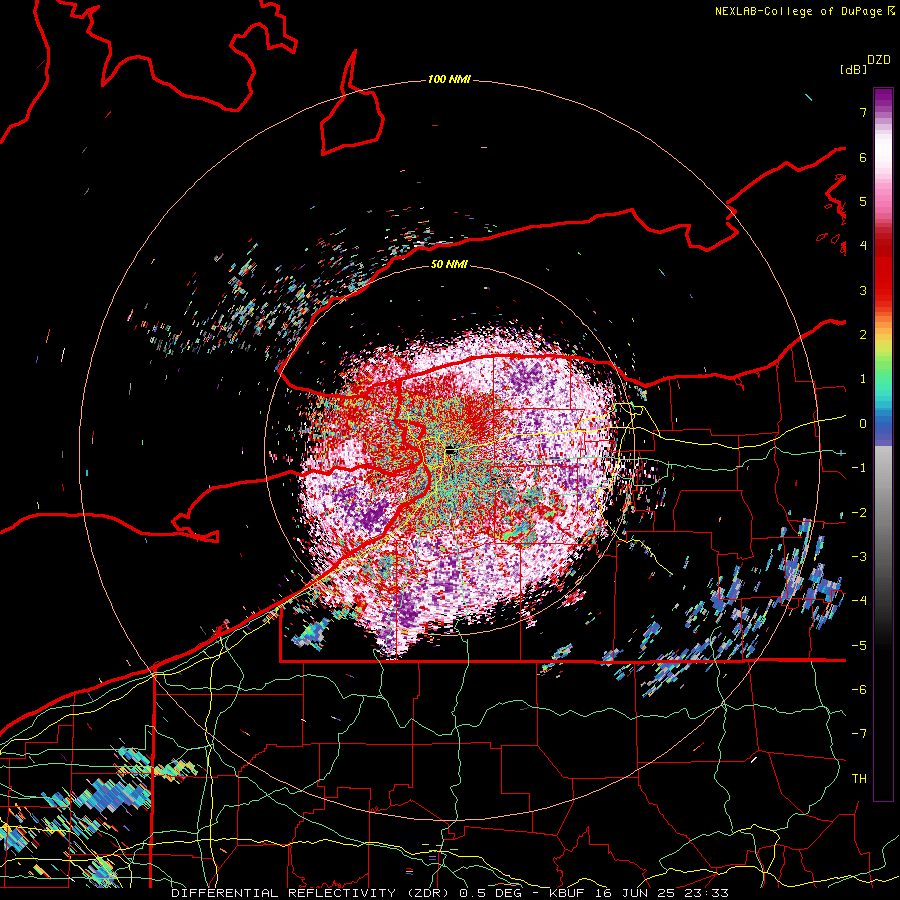Click the "NEXLAB-College of DuPage" credit text

pos(800,11)
